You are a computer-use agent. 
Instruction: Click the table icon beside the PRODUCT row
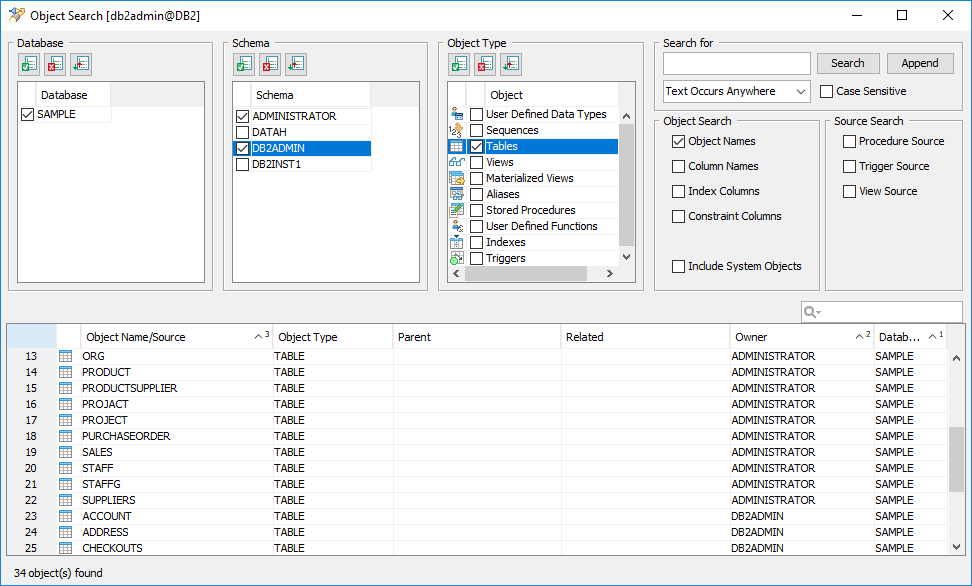pos(66,372)
